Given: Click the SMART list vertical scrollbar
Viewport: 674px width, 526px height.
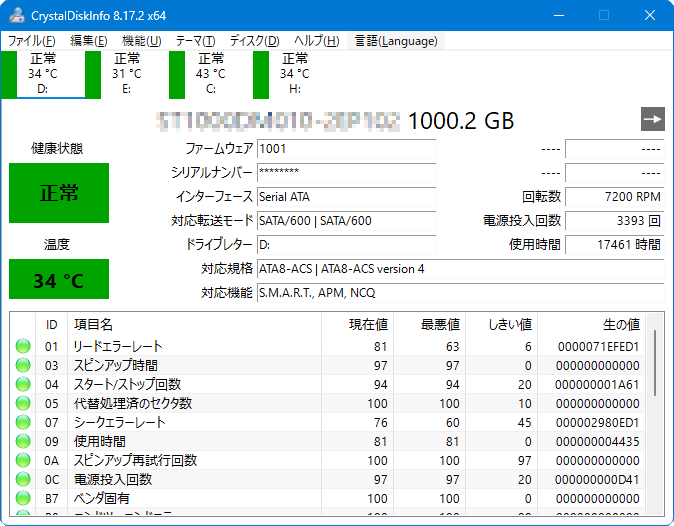Looking at the screenshot, I should [x=655, y=363].
